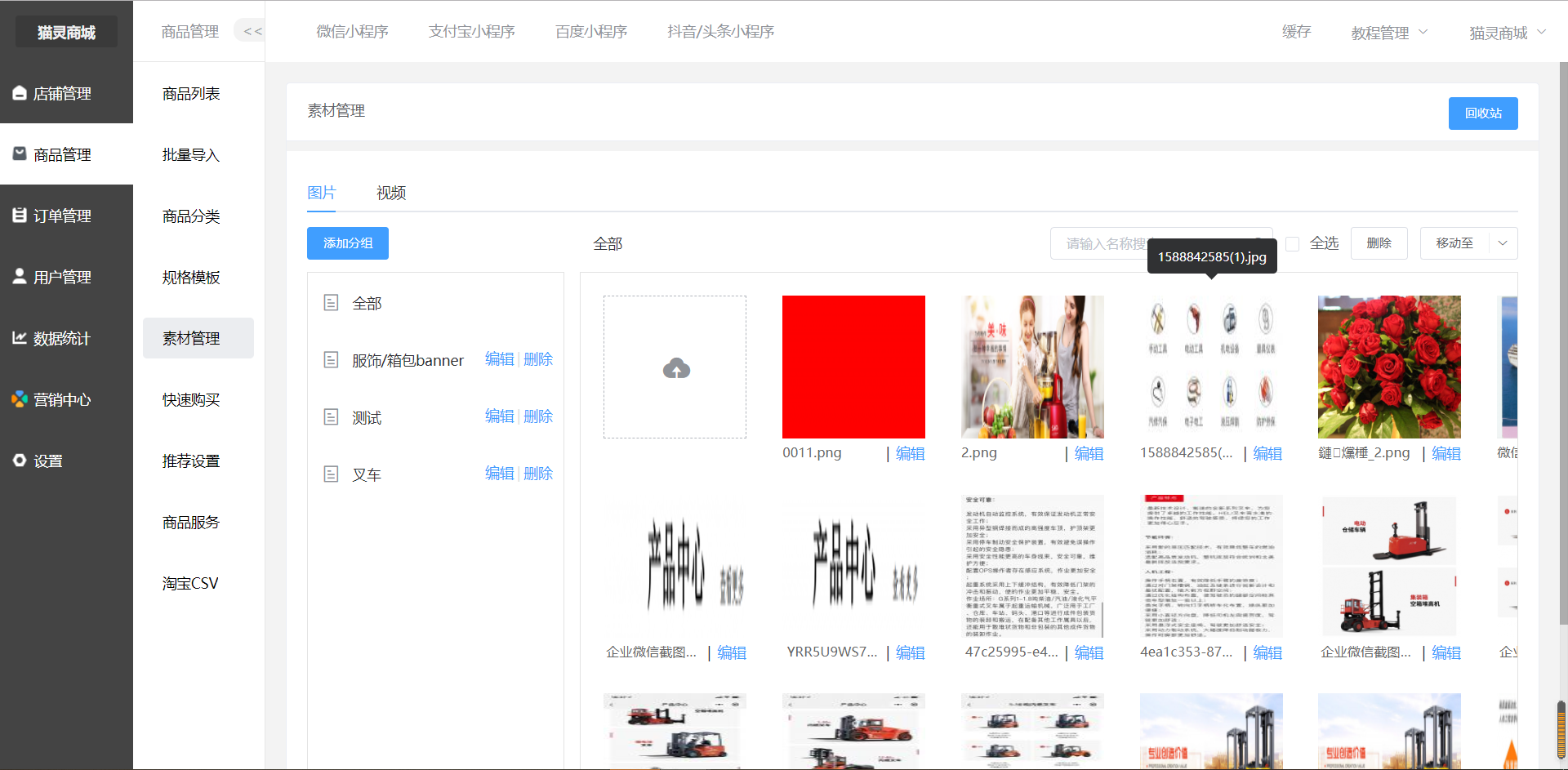Open 商品列表 in submenu
Image resolution: width=1568 pixels, height=770 pixels.
(x=191, y=94)
